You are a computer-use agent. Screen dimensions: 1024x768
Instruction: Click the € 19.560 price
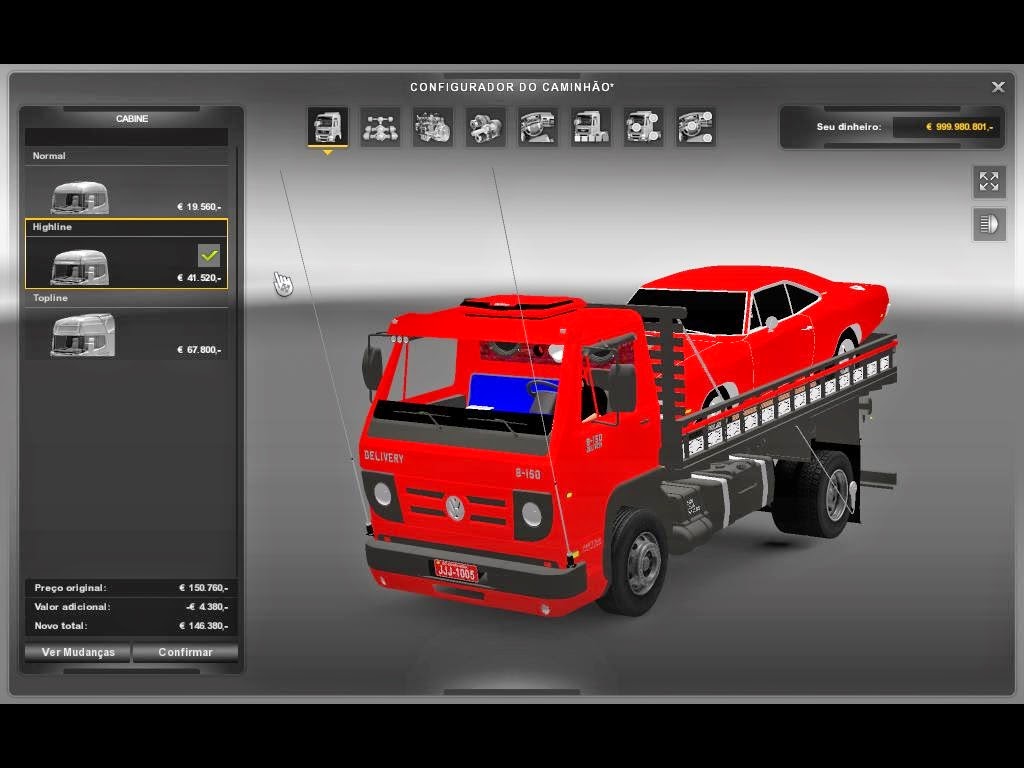tap(199, 206)
